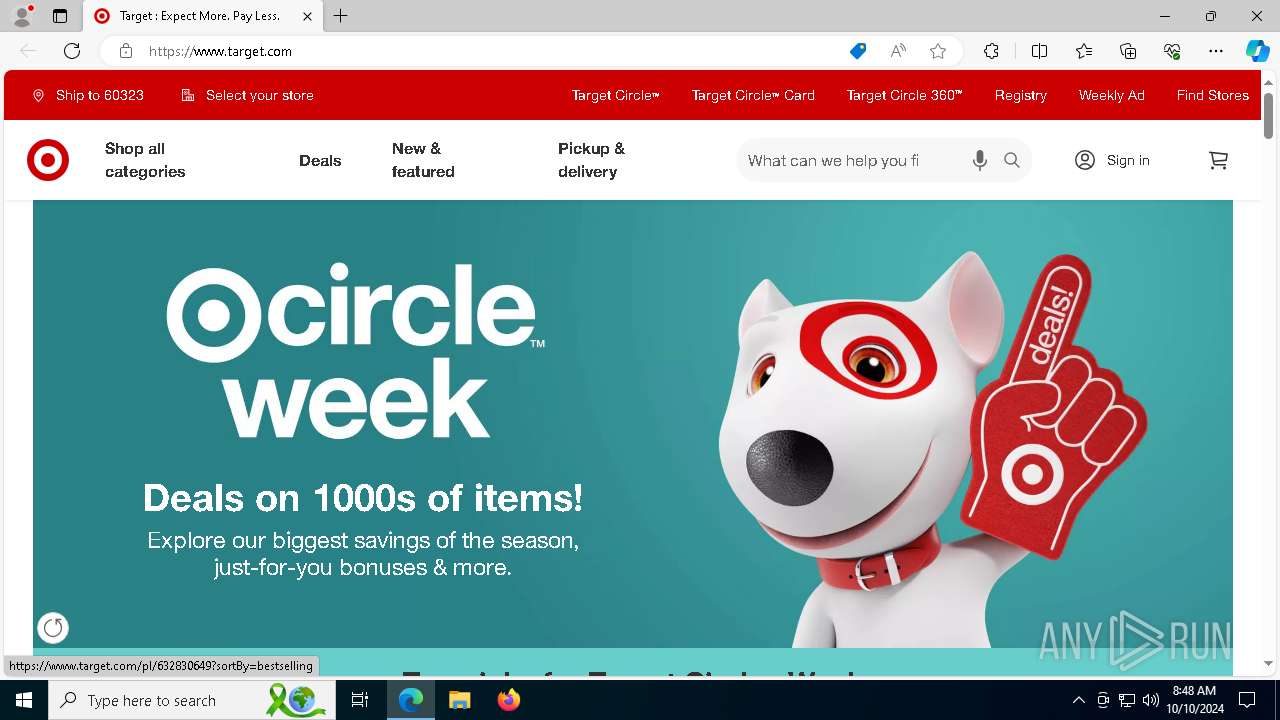Open the Weekly Ad link

[x=1111, y=95]
